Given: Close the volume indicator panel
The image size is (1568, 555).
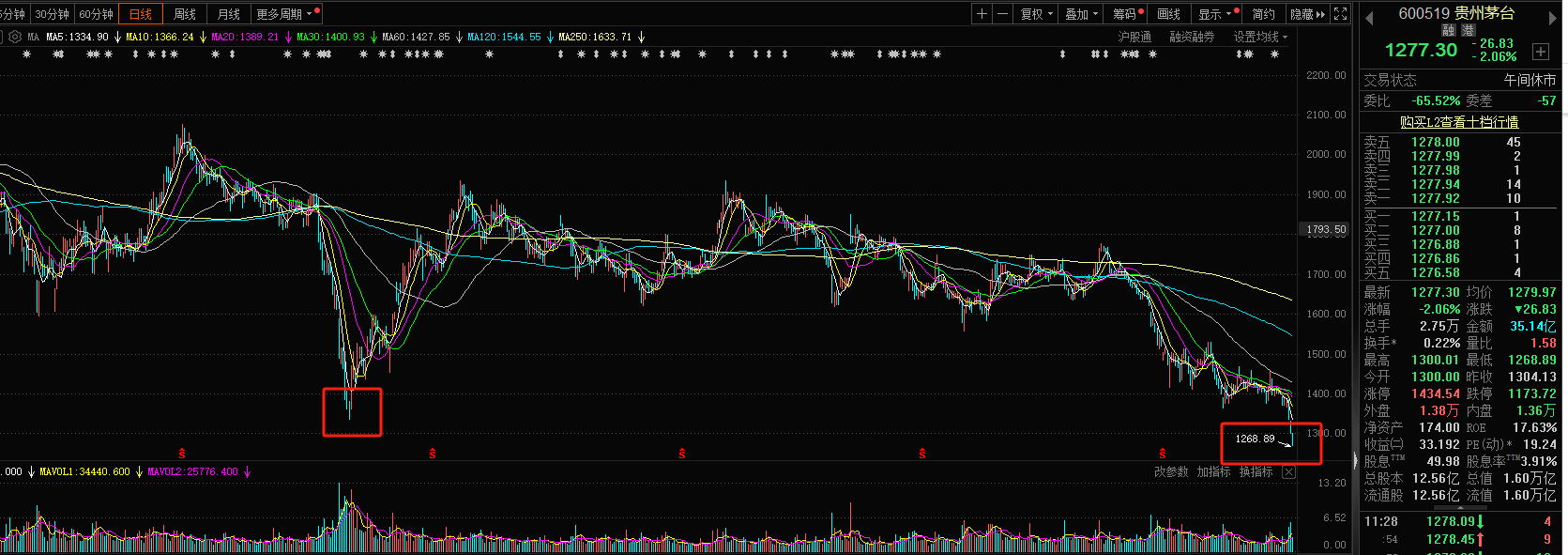Looking at the screenshot, I should point(1288,472).
